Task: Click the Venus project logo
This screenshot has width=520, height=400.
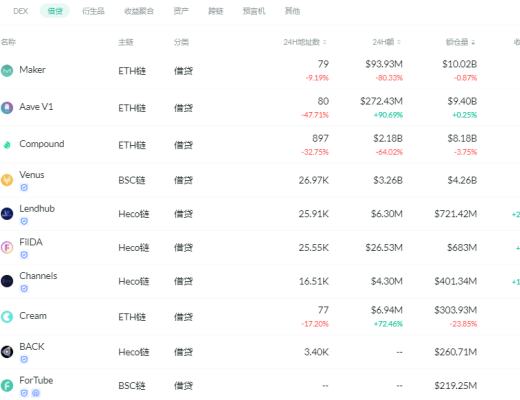Action: tap(7, 180)
